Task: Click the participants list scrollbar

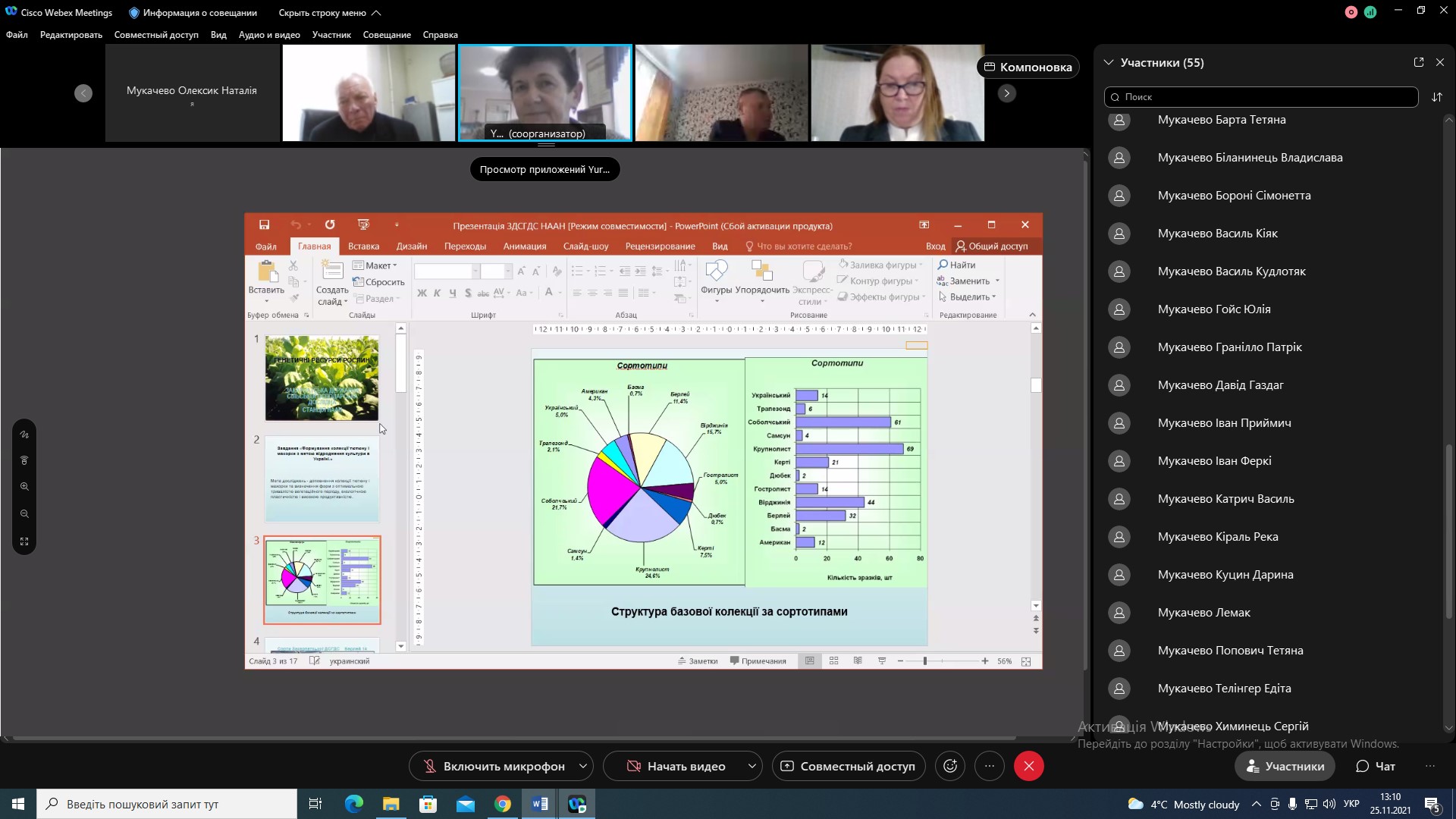Action: pos(1449,531)
